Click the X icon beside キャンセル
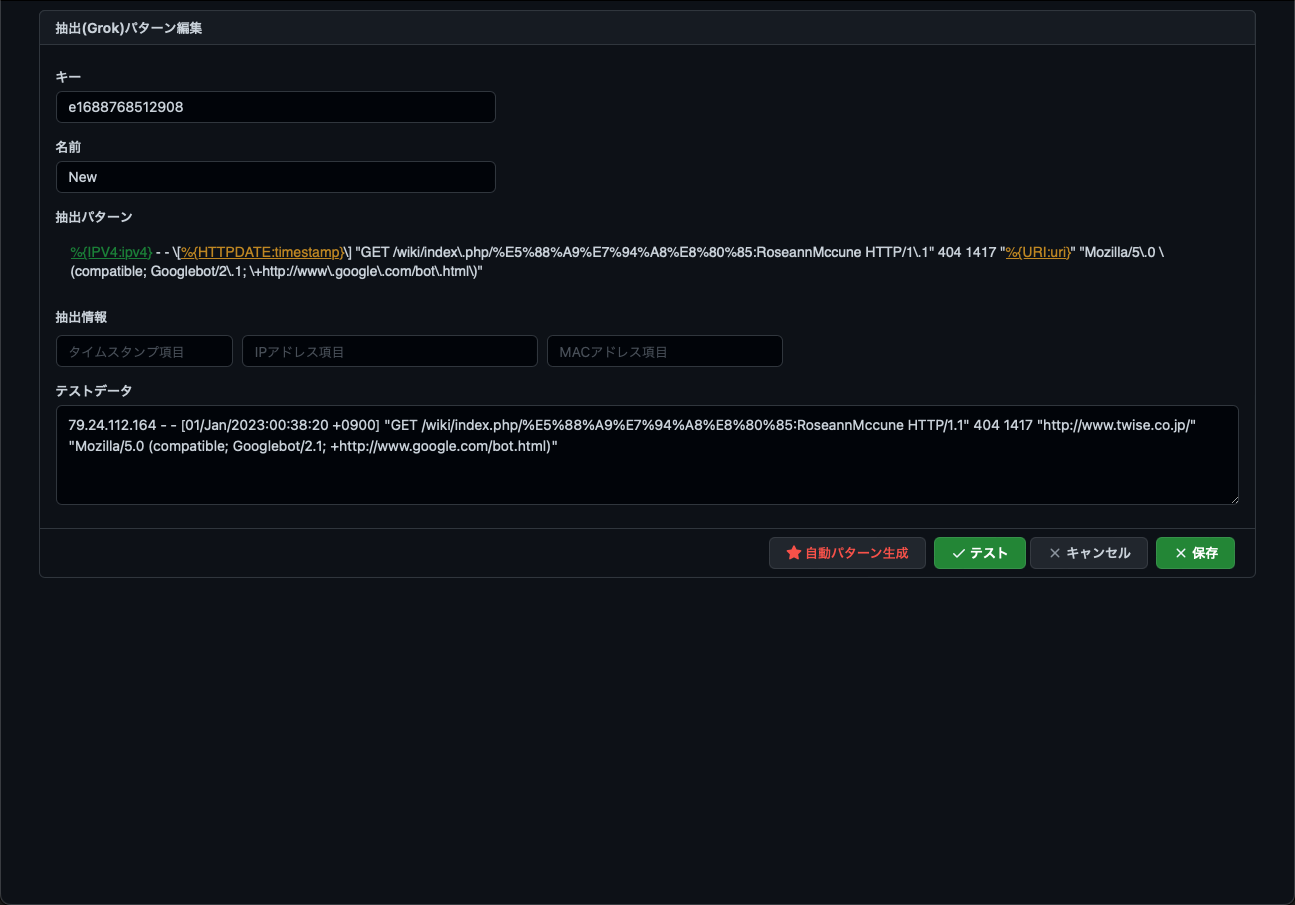Viewport: 1295px width, 905px height. pyautogui.click(x=1054, y=553)
